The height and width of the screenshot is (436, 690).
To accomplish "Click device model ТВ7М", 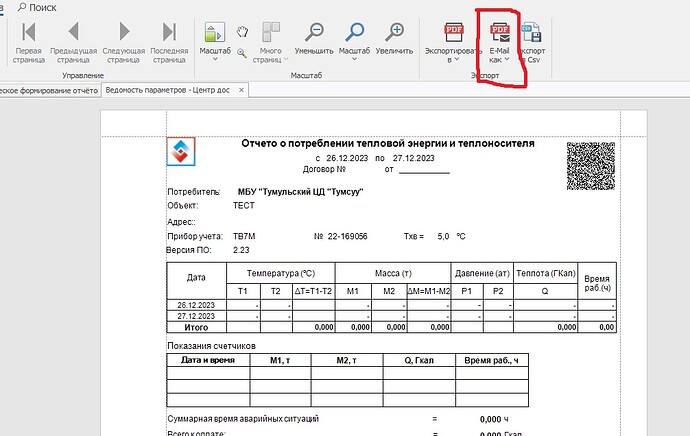I will [244, 236].
